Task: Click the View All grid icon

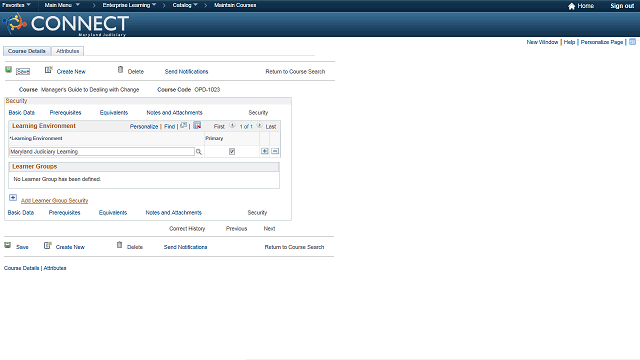Action: coord(184,125)
